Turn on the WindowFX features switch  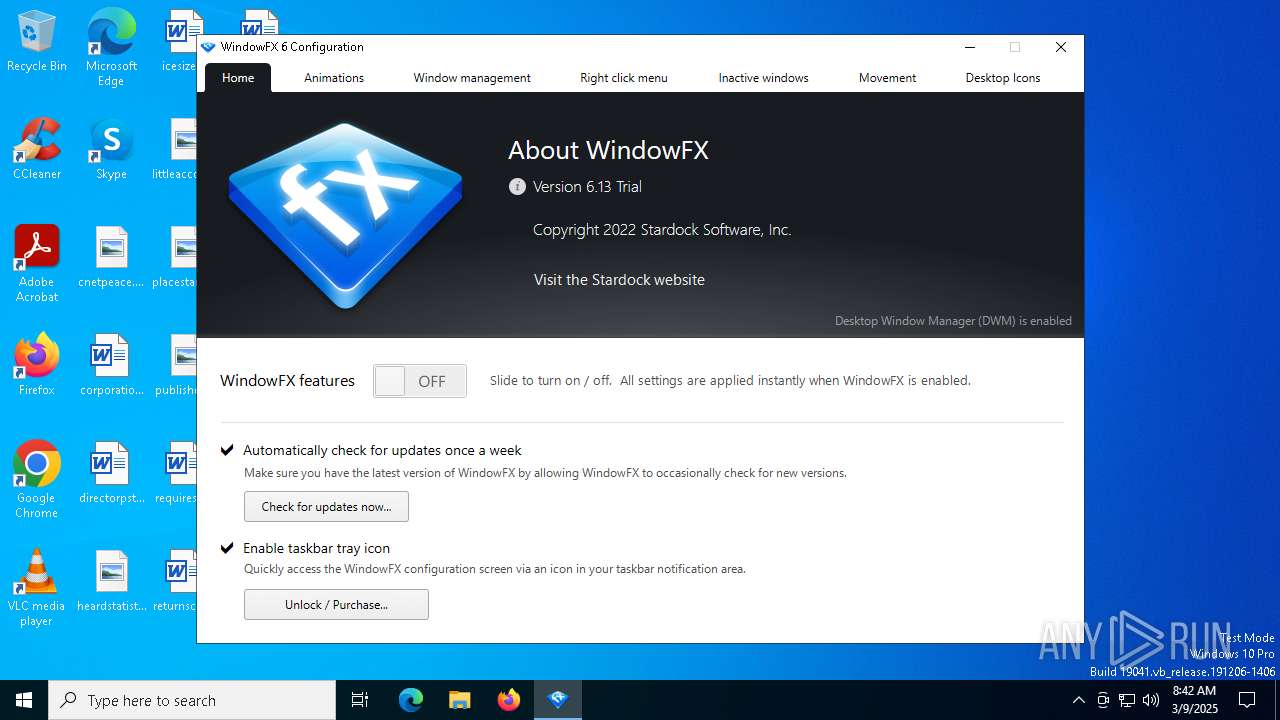pyautogui.click(x=420, y=381)
